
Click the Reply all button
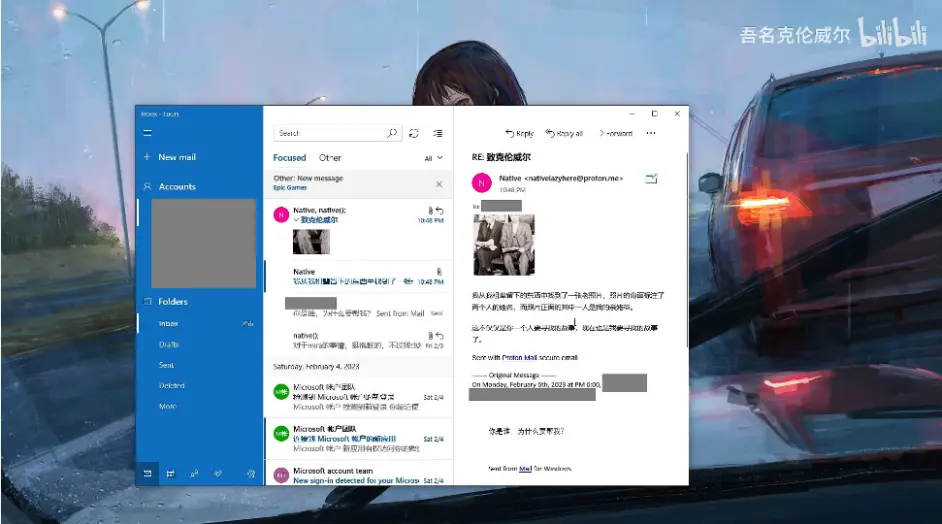coord(564,133)
